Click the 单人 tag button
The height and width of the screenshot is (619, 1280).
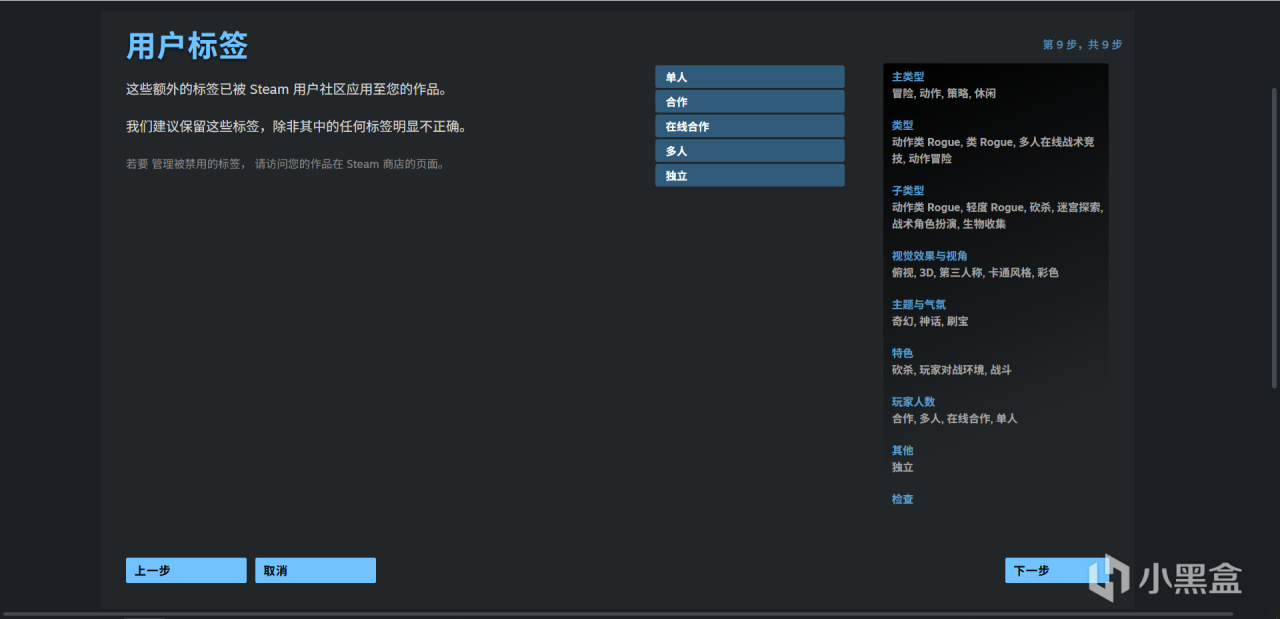point(749,77)
